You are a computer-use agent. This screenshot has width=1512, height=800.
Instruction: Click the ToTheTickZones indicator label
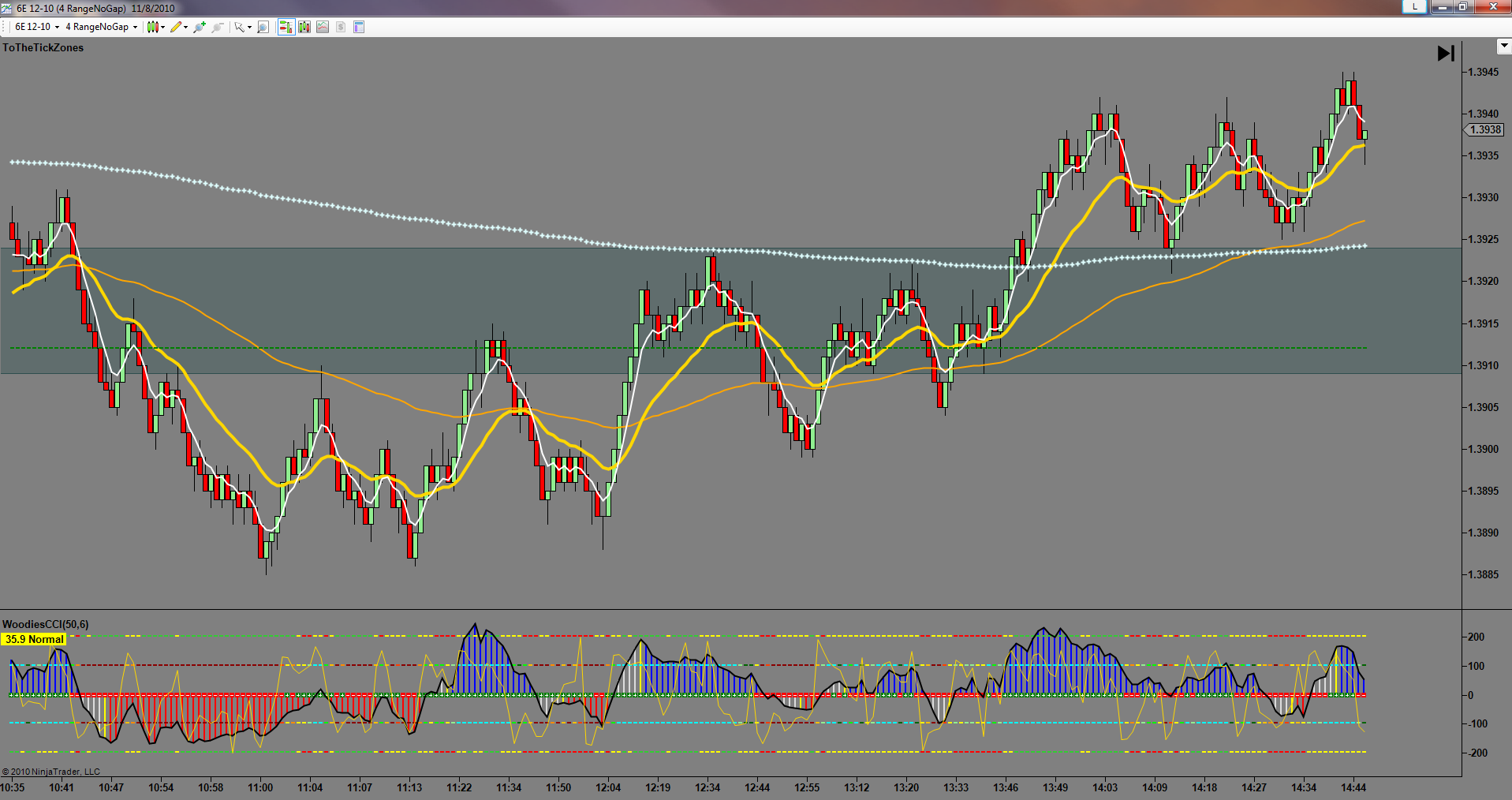[43, 47]
